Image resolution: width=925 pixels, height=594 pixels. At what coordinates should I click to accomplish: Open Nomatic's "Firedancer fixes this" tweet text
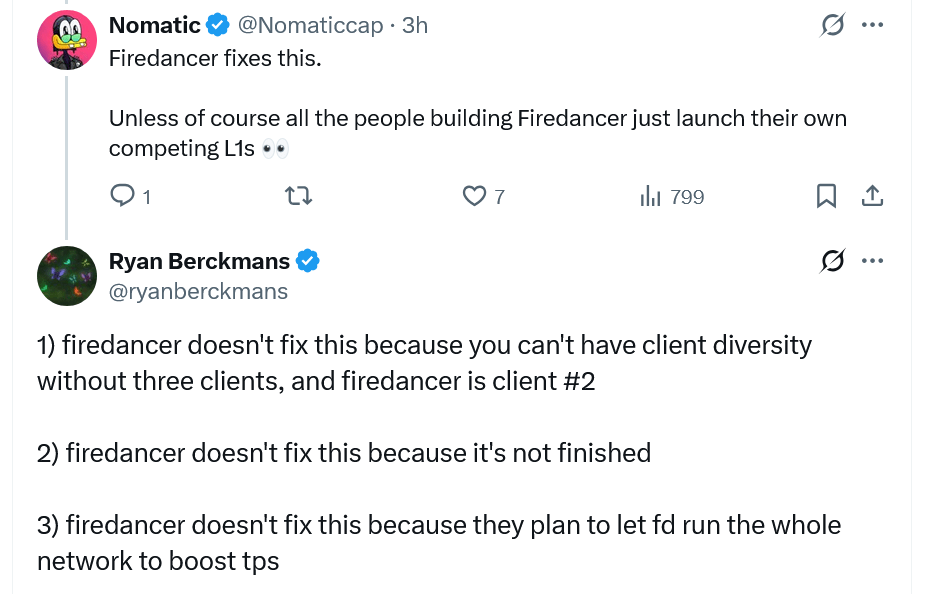[x=215, y=57]
